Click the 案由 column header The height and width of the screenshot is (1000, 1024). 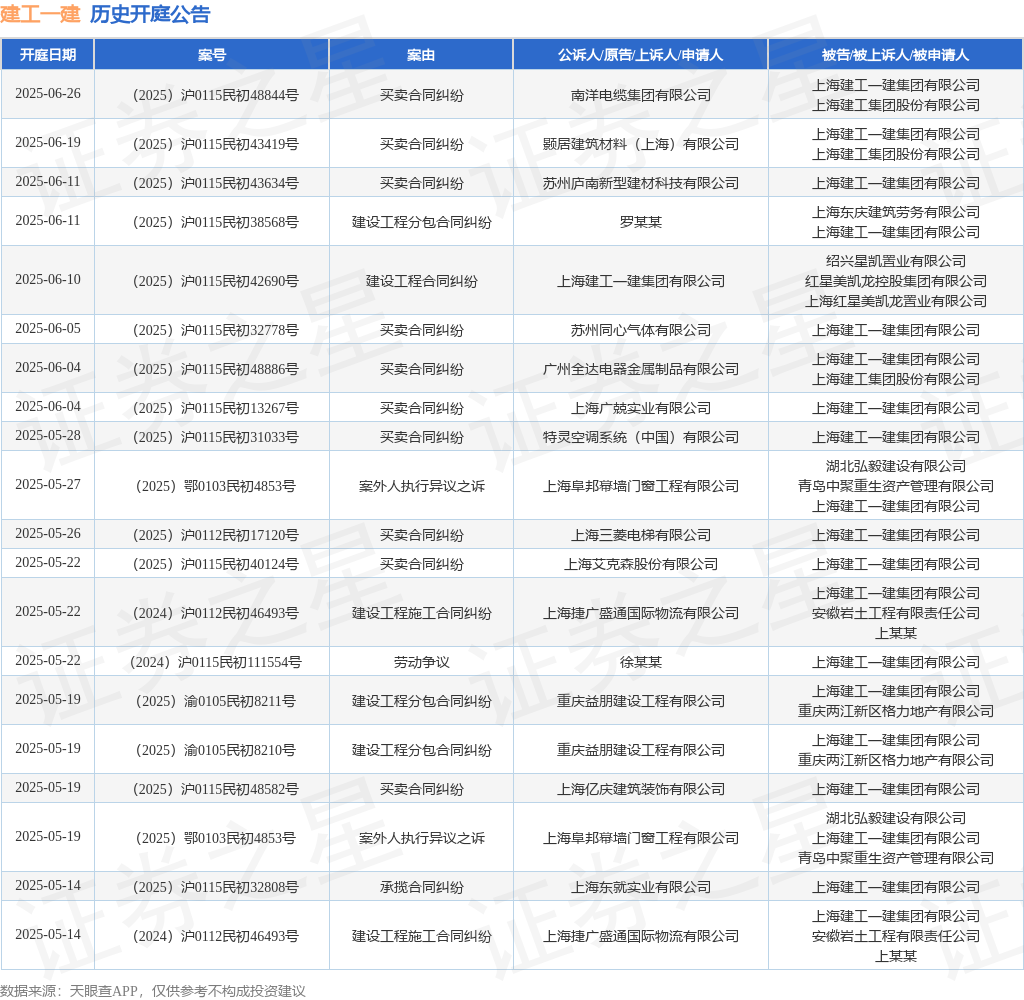pos(421,55)
